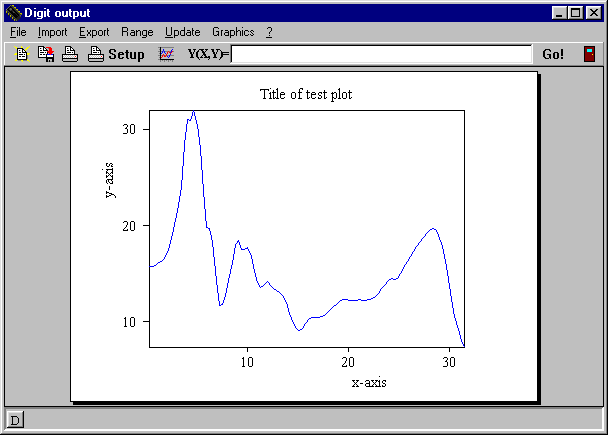Open the question mark help menu
Screen dimensions: 608x435
[269, 32]
